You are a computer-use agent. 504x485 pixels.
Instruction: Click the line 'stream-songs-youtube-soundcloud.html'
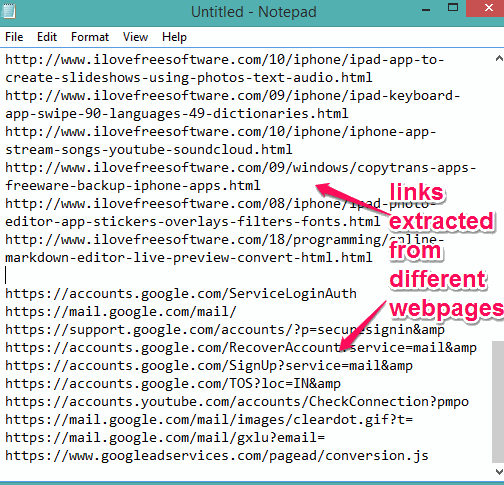149,150
